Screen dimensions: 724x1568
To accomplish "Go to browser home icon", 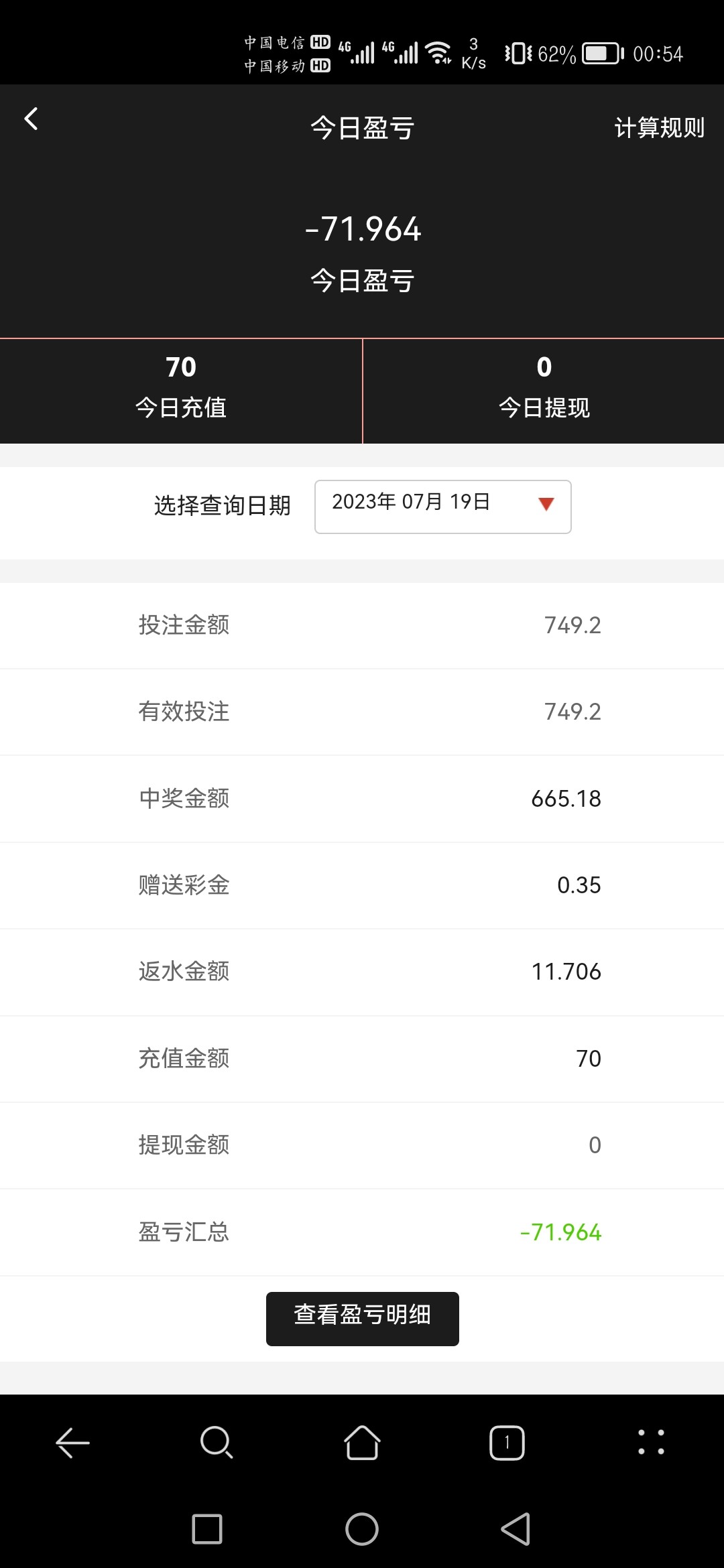I will [362, 1443].
